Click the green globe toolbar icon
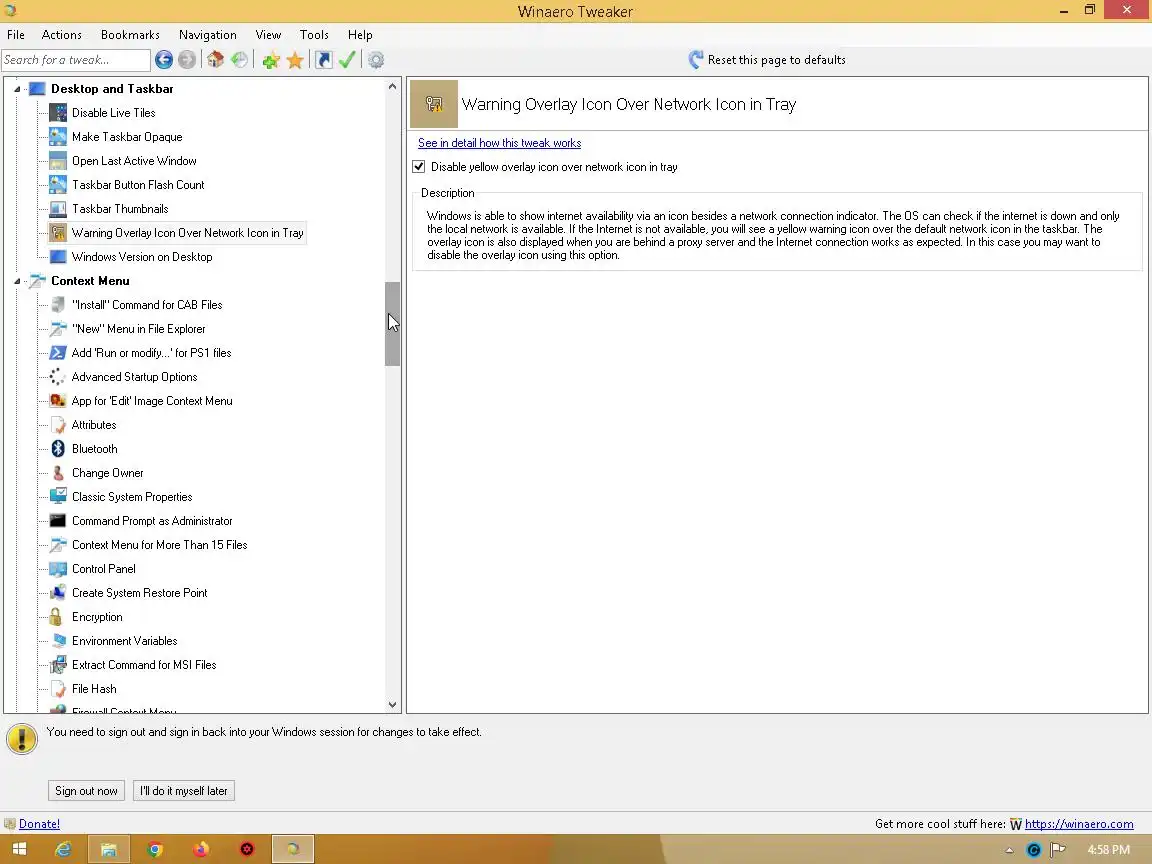 point(240,60)
